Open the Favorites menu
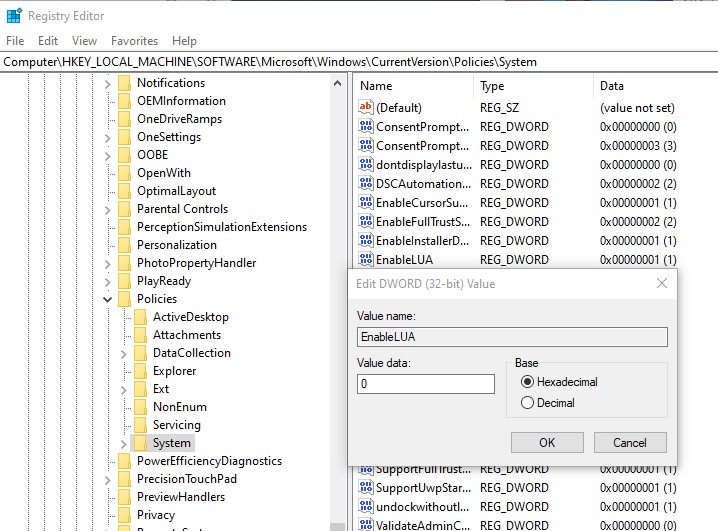This screenshot has height=531, width=718. click(x=134, y=41)
